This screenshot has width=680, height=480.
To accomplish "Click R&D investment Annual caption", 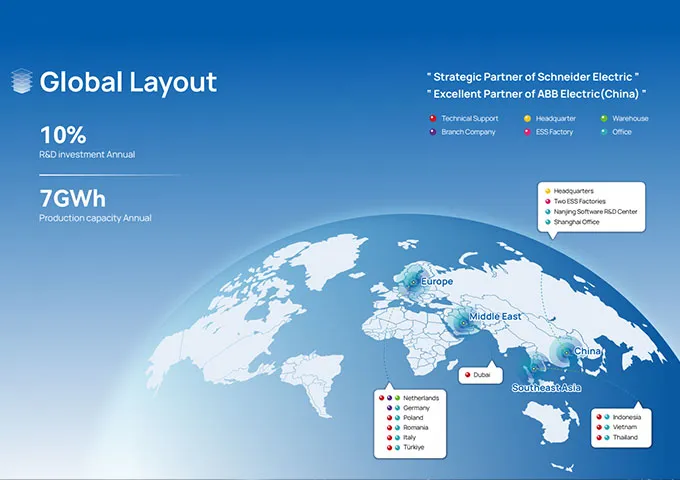I will 87,154.
